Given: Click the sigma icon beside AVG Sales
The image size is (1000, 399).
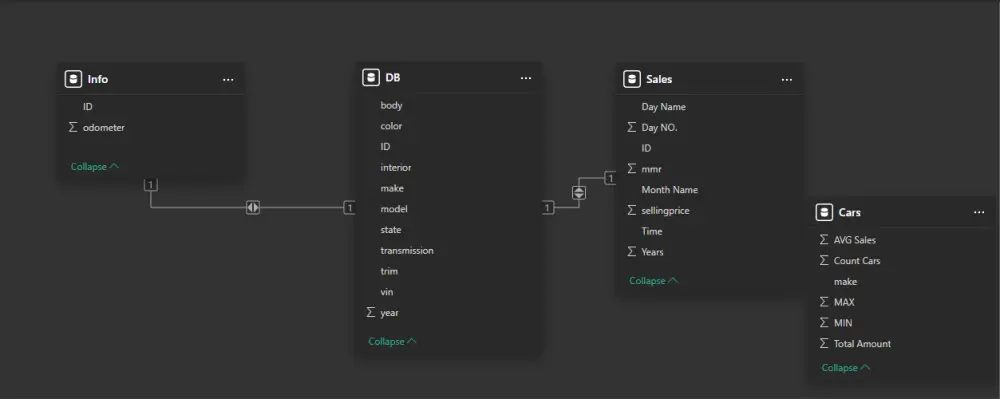Looking at the screenshot, I should [825, 240].
